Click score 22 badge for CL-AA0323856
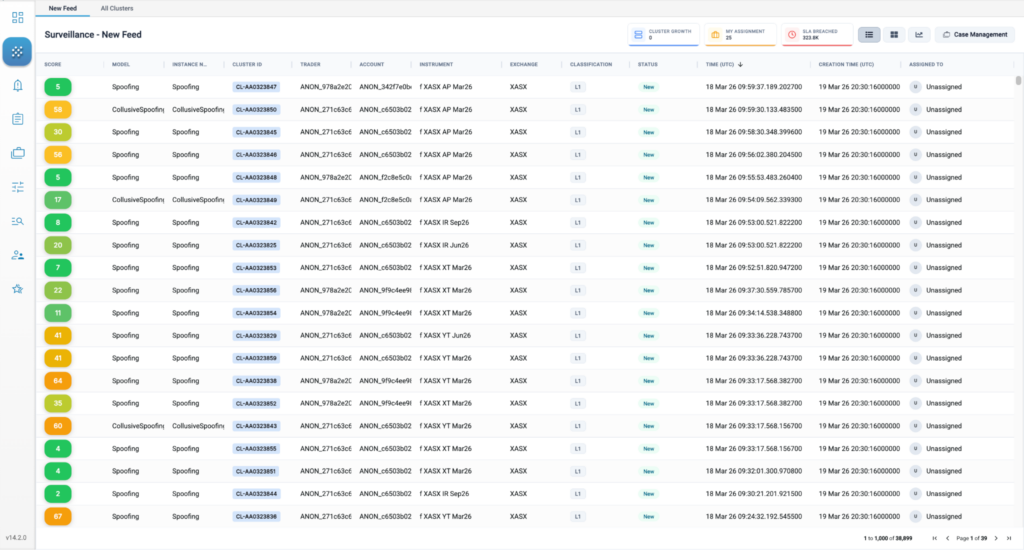This screenshot has width=1024, height=550. coord(58,291)
